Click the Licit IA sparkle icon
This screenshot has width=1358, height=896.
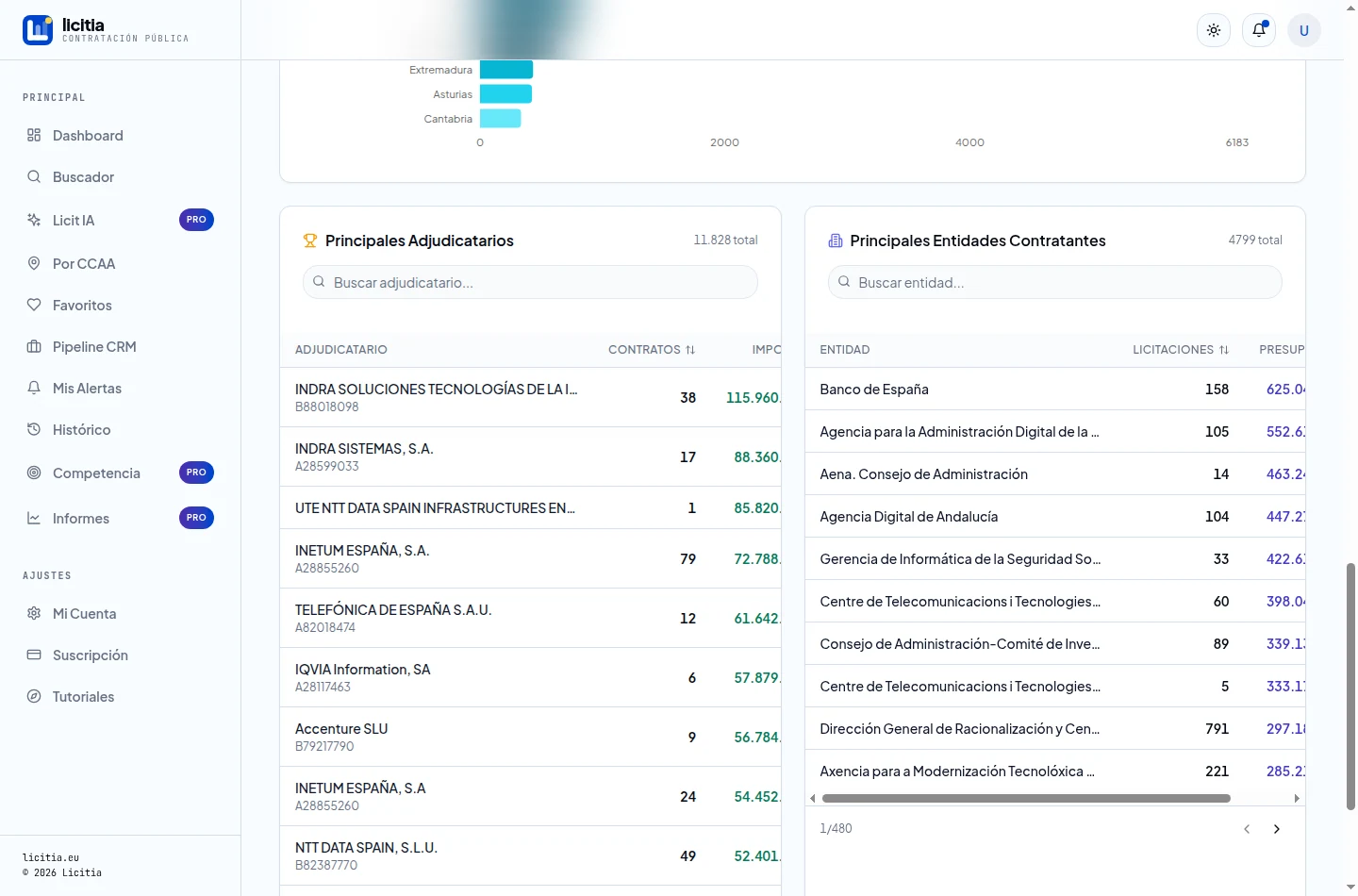point(34,220)
